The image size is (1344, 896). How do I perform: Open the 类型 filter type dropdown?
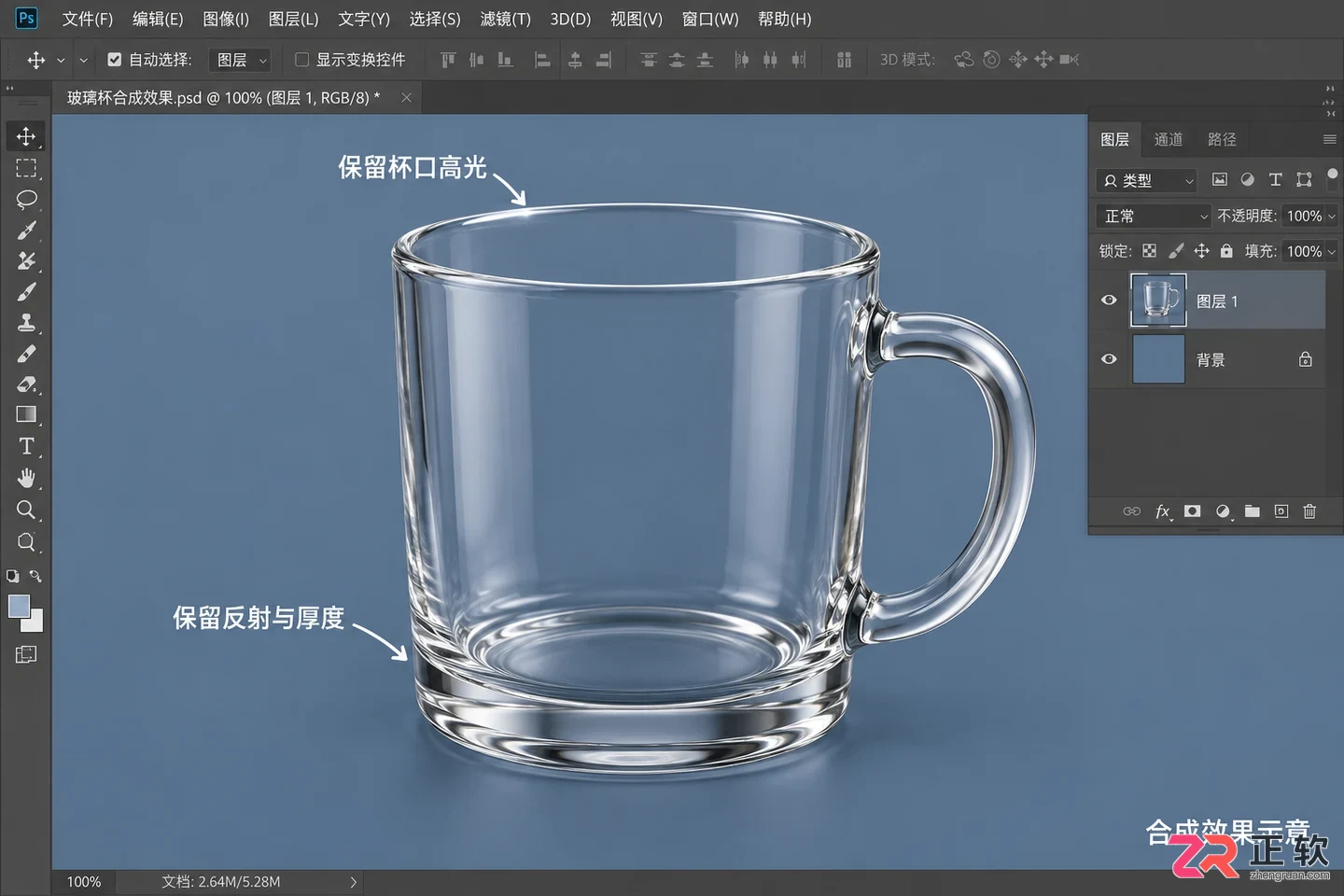click(x=1147, y=180)
